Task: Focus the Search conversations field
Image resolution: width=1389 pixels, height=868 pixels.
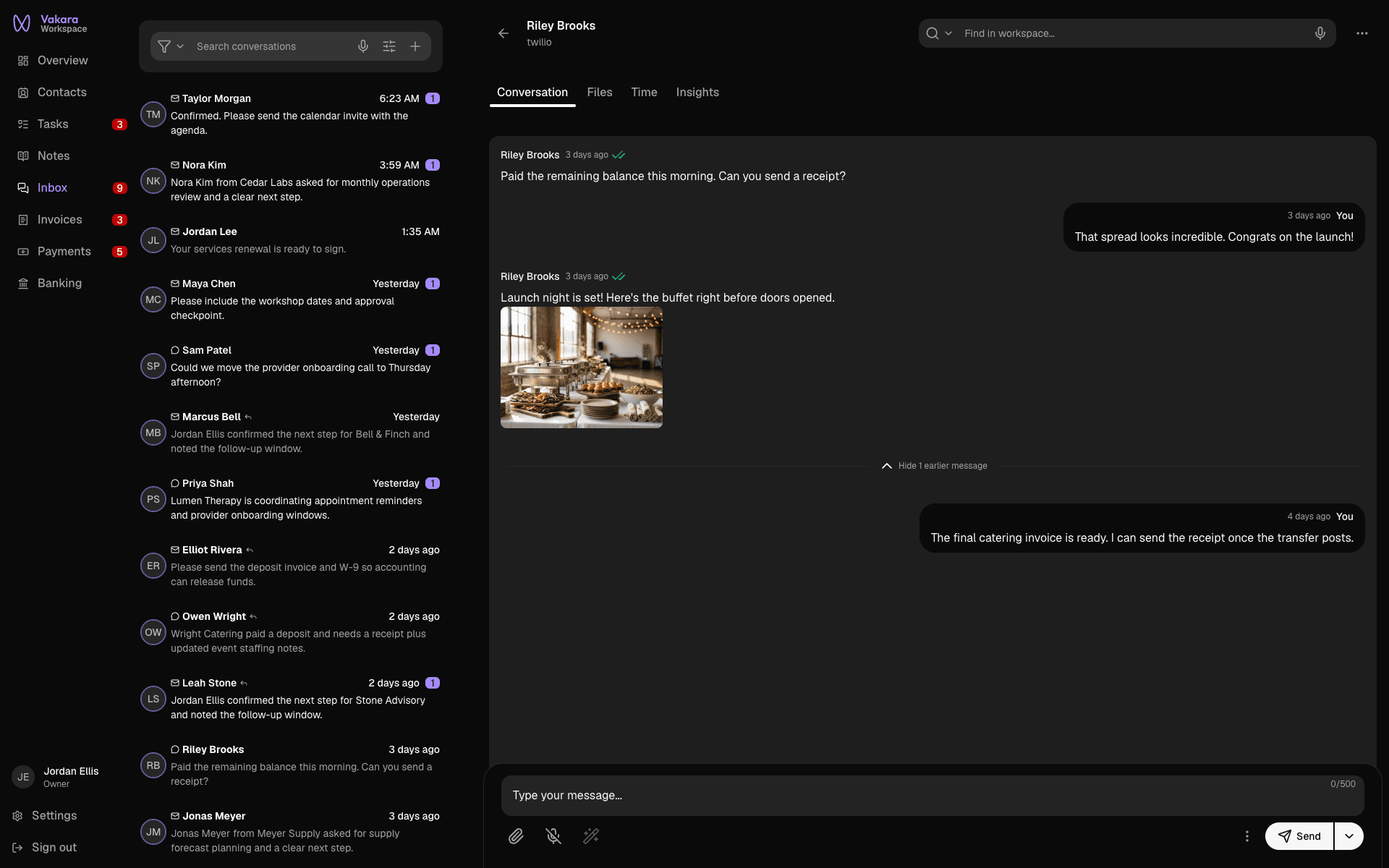Action: 271,46
